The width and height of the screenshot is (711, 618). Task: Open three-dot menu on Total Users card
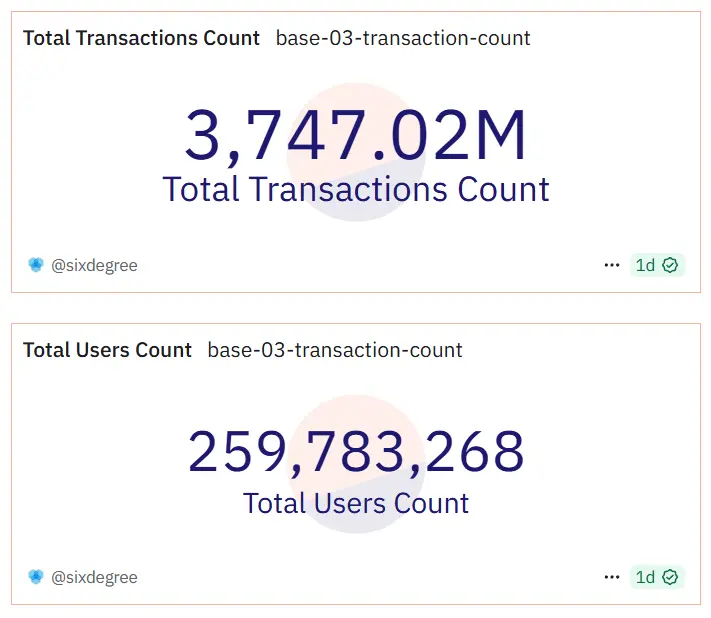click(612, 577)
